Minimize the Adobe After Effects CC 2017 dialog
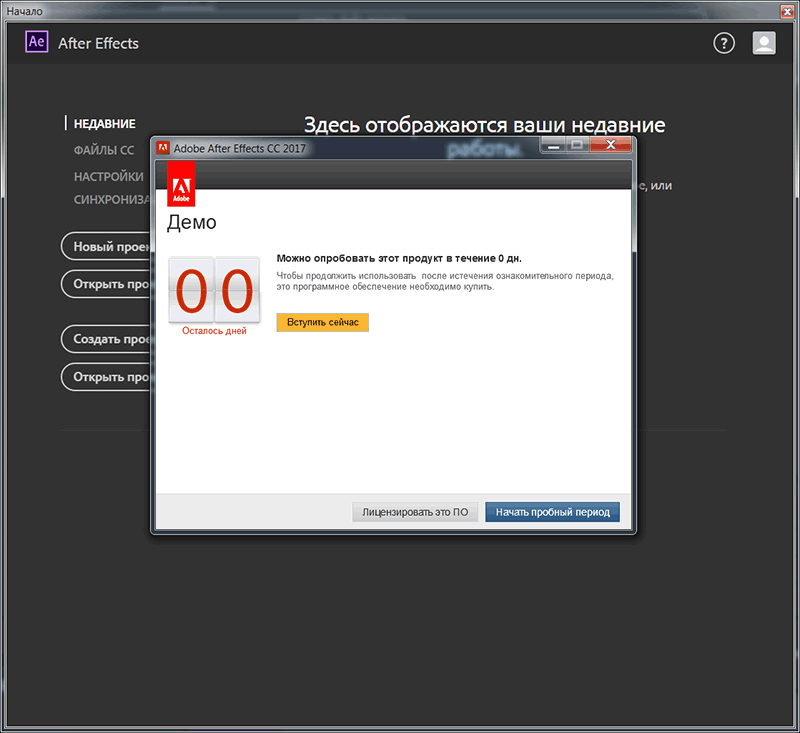800x733 pixels. pyautogui.click(x=554, y=145)
